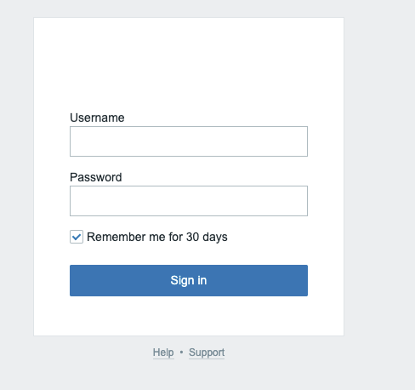
Task: Uncheck the Remember me for 30 days checkbox
Action: point(76,237)
